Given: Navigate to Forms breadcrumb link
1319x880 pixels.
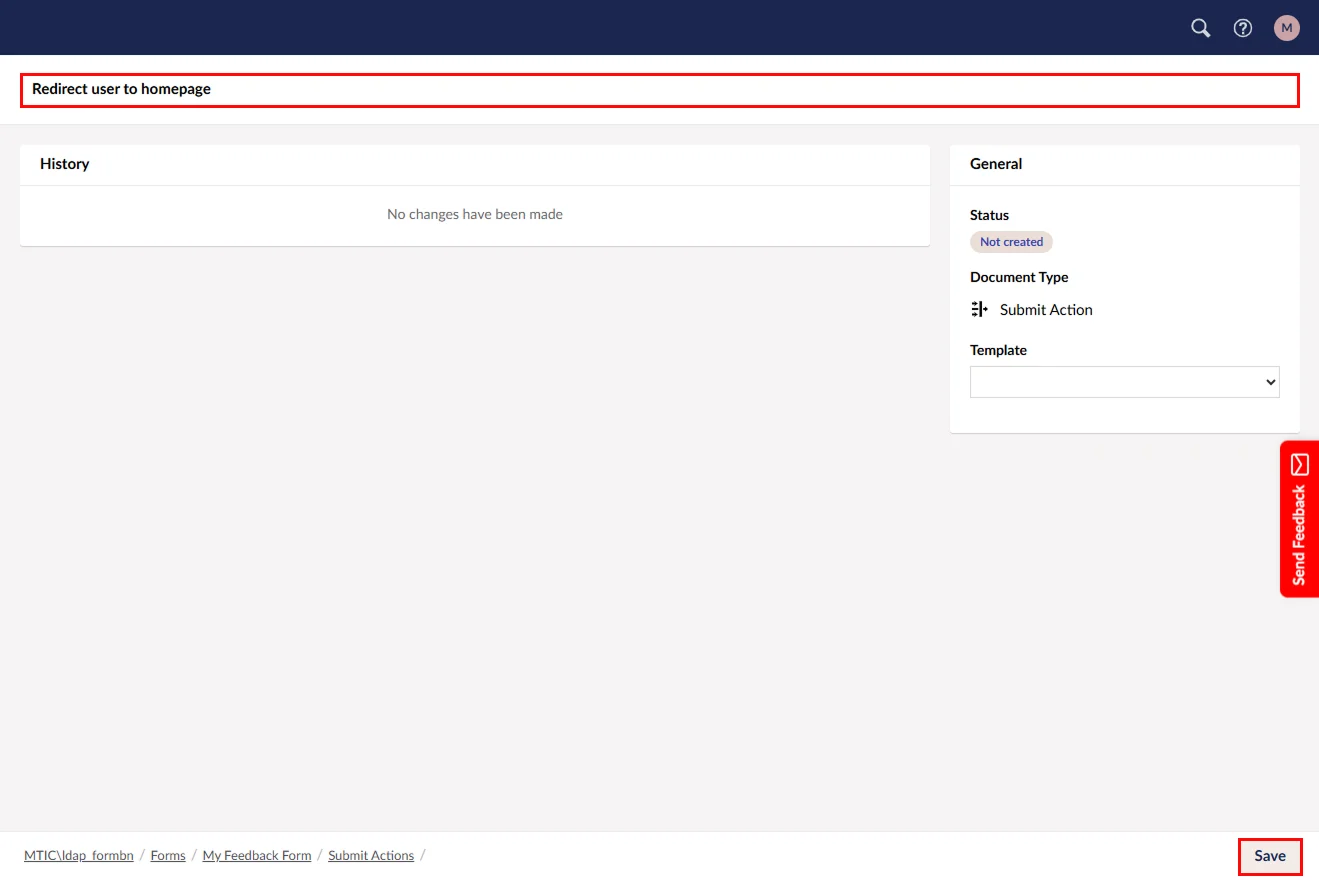Looking at the screenshot, I should pyautogui.click(x=168, y=856).
